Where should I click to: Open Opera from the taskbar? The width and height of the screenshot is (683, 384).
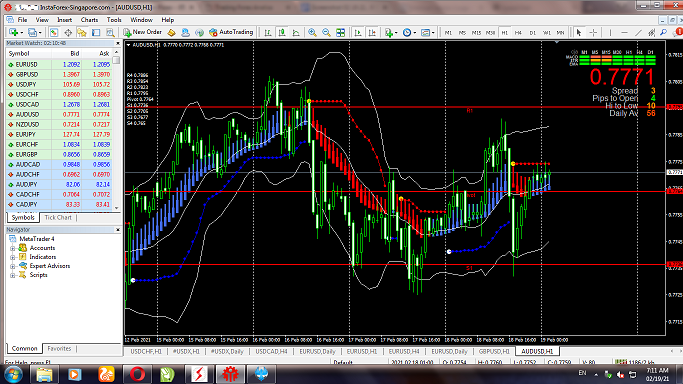click(x=137, y=374)
